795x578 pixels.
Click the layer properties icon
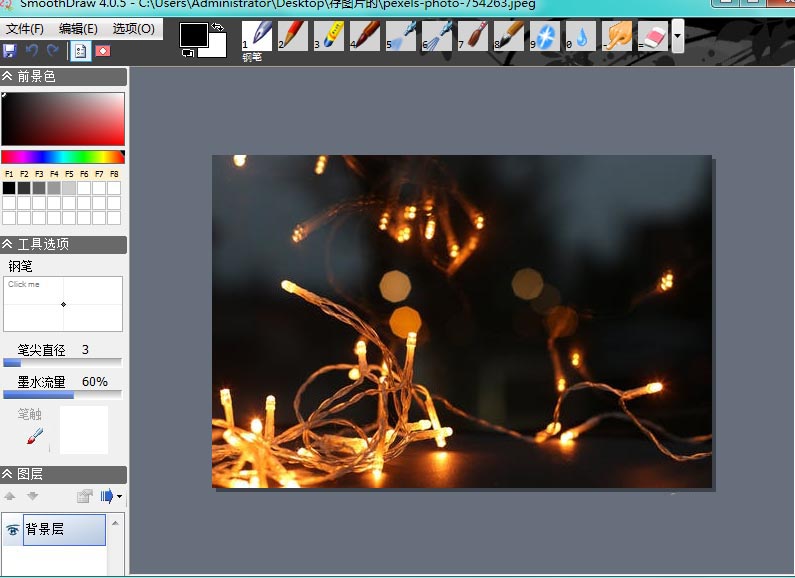pyautogui.click(x=84, y=496)
